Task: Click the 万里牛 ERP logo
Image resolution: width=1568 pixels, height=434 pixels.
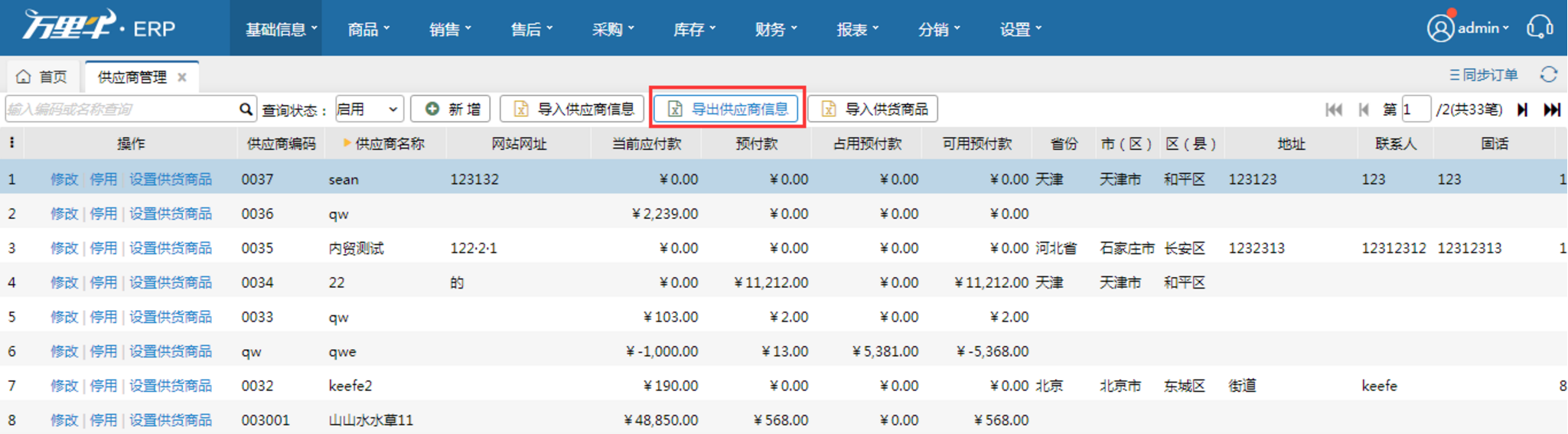Action: coord(99,27)
